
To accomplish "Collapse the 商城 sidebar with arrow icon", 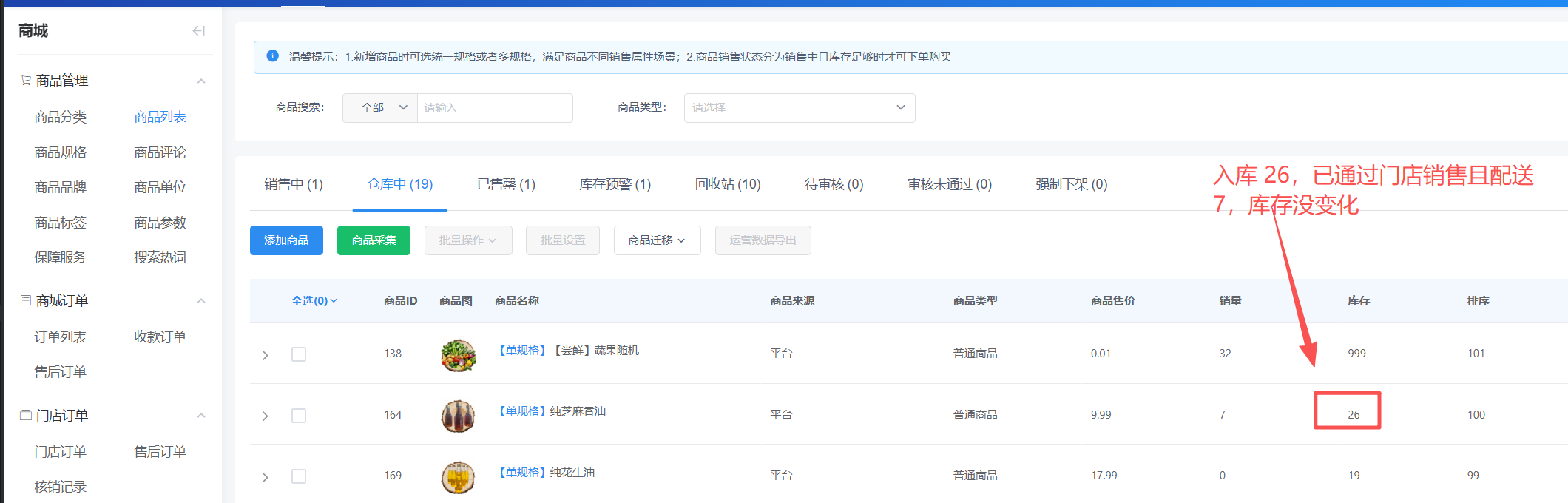I will click(x=198, y=30).
